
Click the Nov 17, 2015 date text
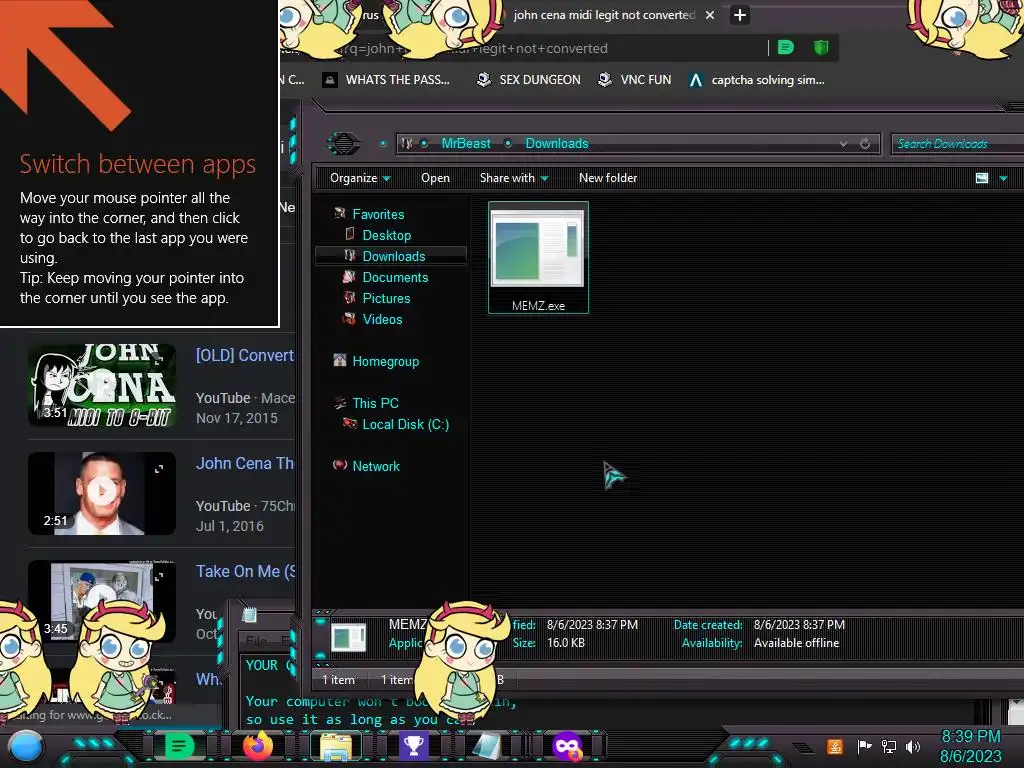point(236,418)
